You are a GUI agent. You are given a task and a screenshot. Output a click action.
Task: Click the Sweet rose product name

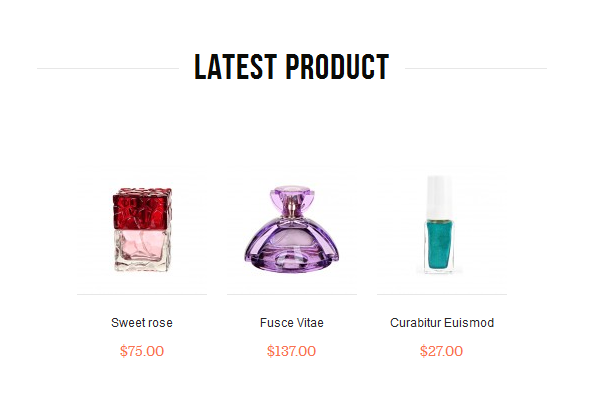tap(142, 323)
